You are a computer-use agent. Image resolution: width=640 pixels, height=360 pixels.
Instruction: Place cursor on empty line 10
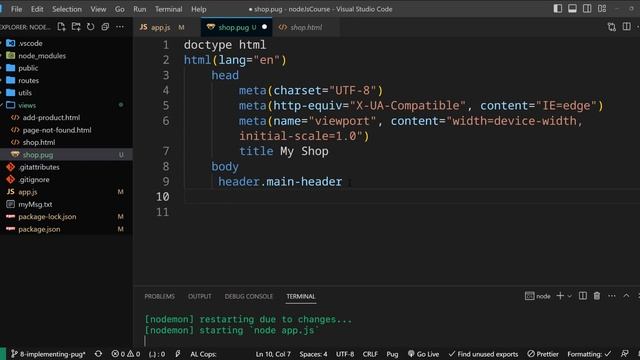click(x=411, y=197)
